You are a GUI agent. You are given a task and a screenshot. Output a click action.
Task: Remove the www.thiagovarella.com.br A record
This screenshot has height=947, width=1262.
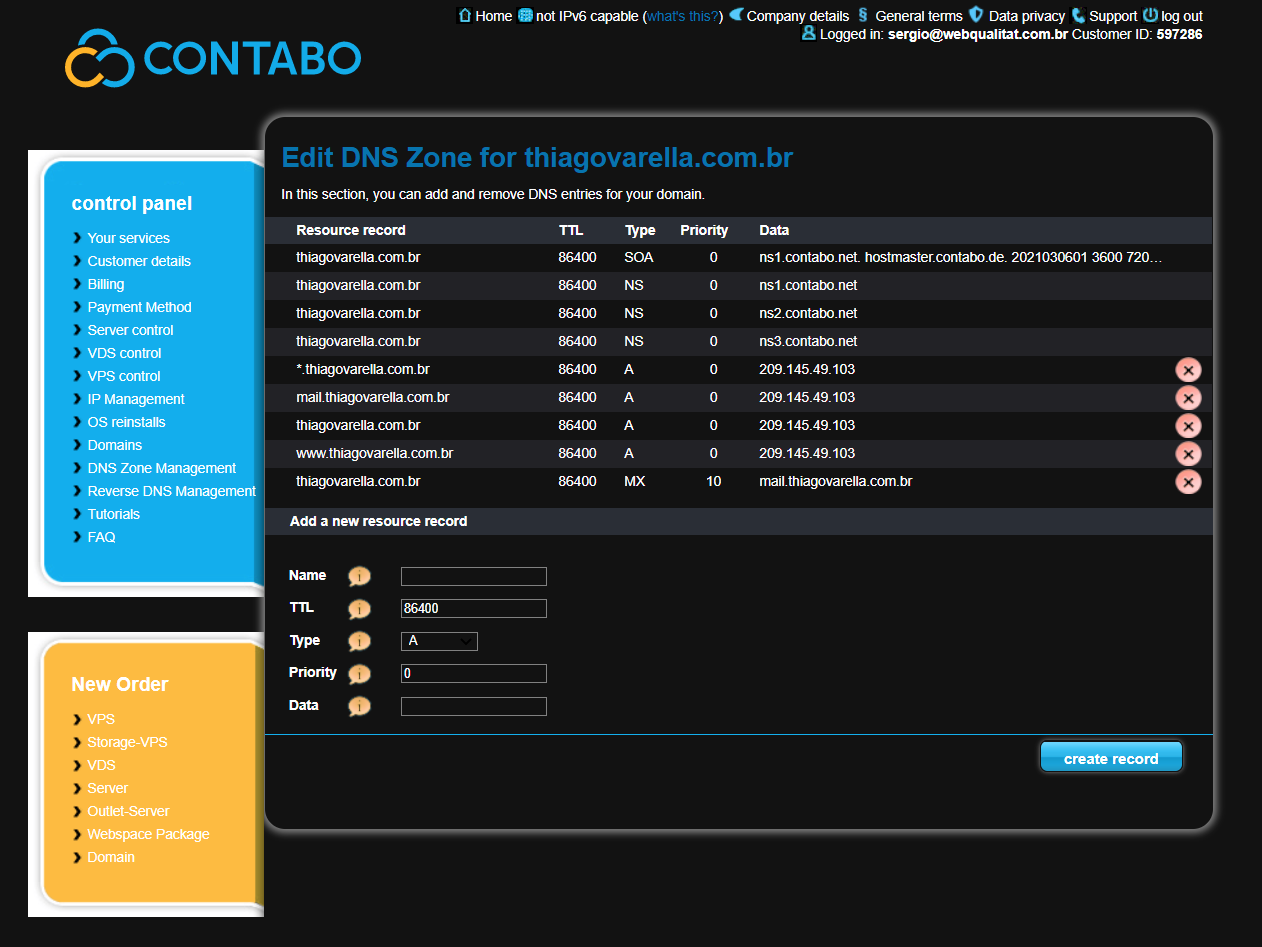pyautogui.click(x=1187, y=454)
